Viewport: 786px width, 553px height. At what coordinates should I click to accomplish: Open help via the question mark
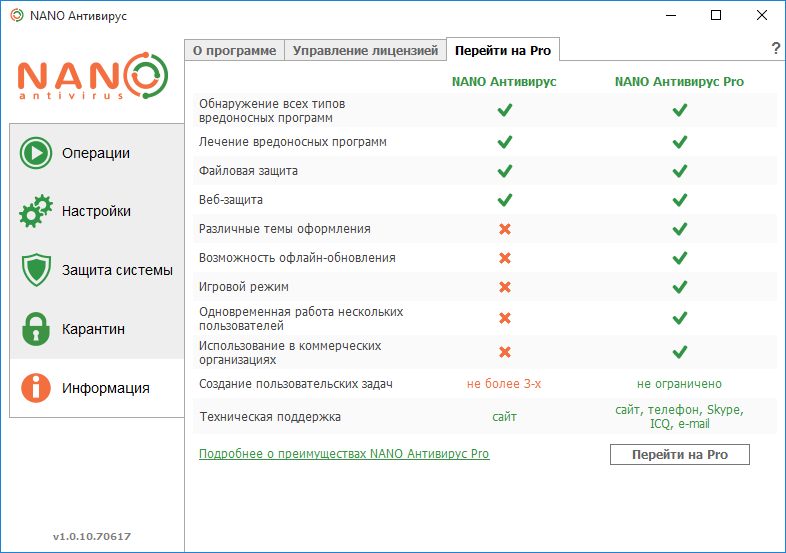(775, 49)
